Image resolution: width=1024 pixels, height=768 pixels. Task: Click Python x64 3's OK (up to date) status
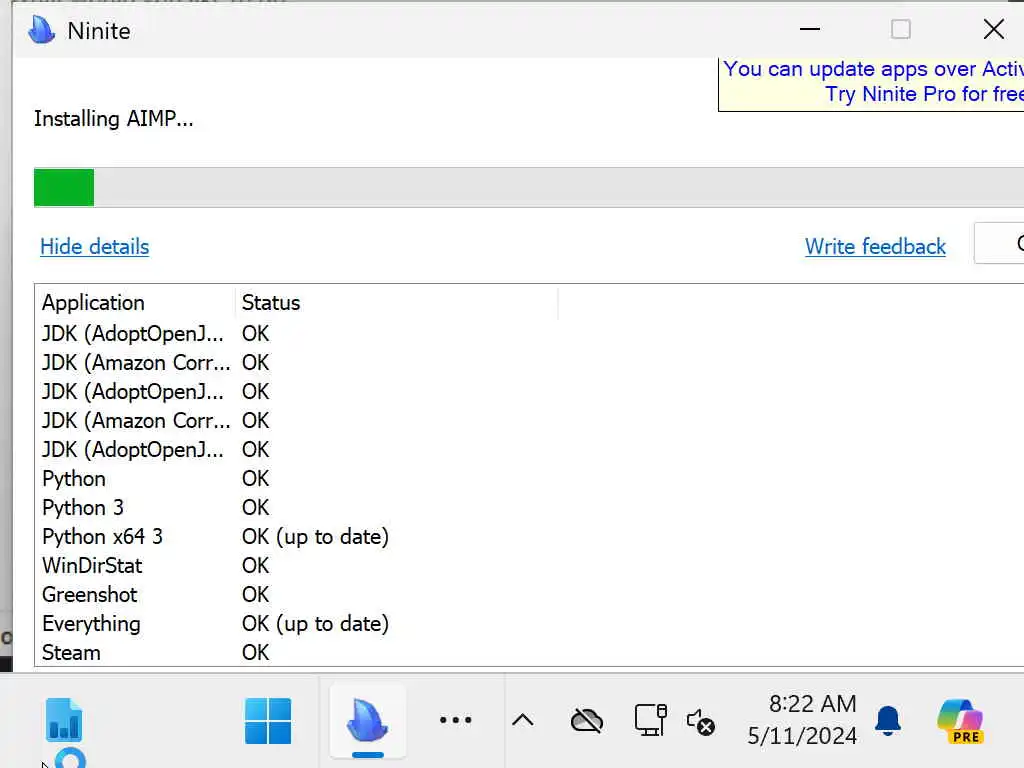click(315, 537)
